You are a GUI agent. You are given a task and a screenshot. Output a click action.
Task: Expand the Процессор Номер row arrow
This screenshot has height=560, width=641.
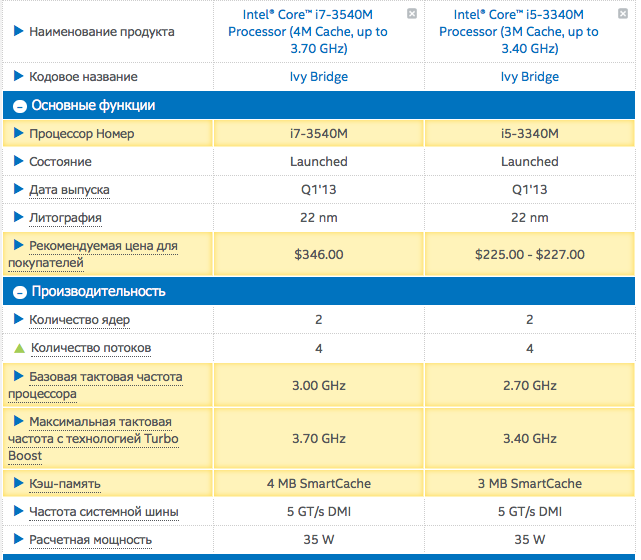coord(18,133)
